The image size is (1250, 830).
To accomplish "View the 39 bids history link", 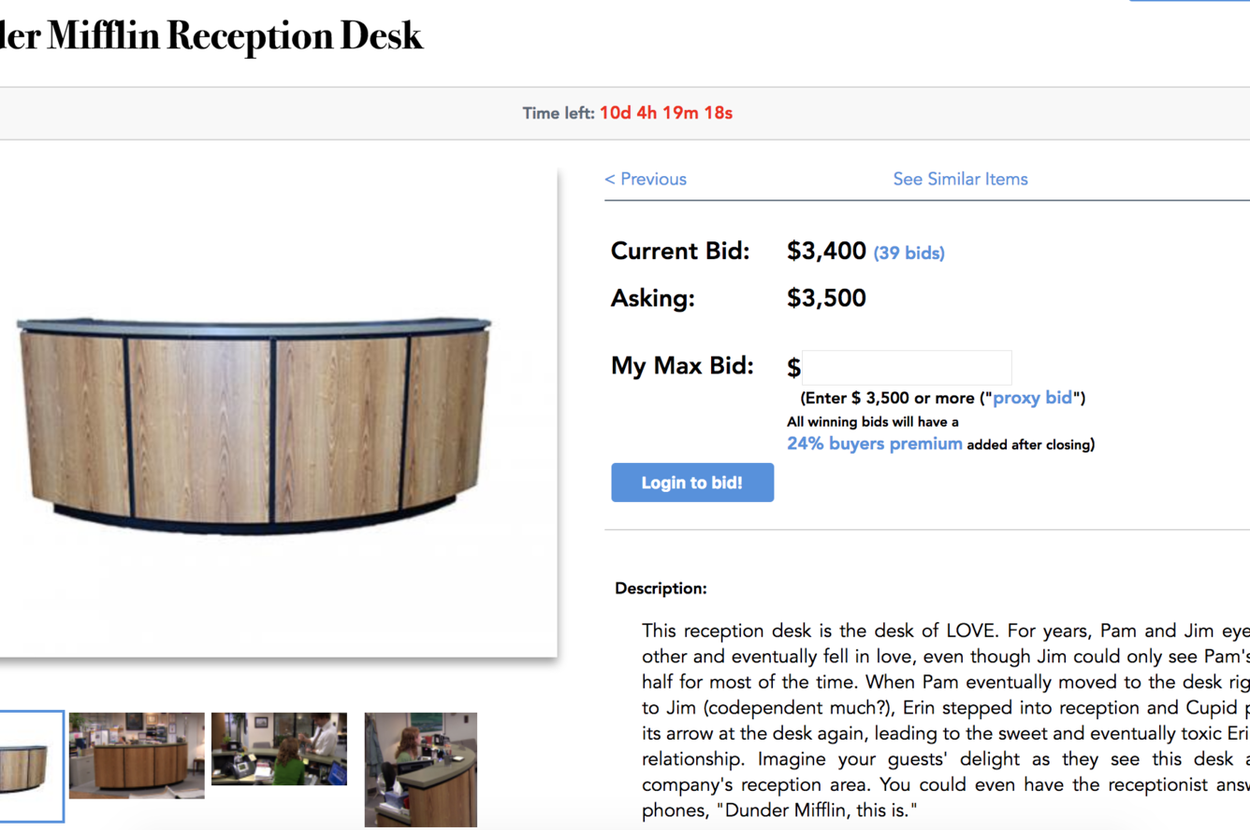I will tap(909, 253).
